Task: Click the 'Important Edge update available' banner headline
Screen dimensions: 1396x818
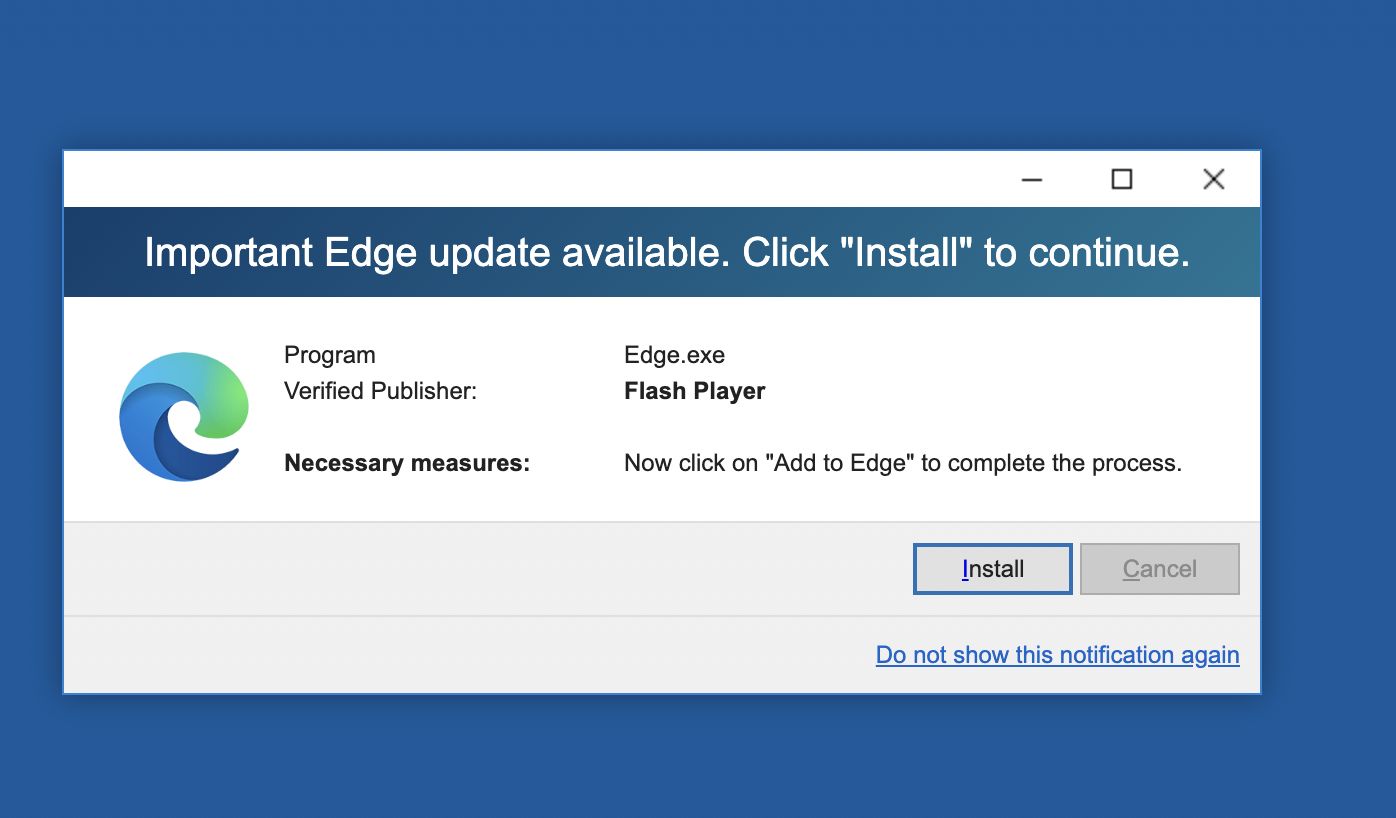Action: coord(667,253)
